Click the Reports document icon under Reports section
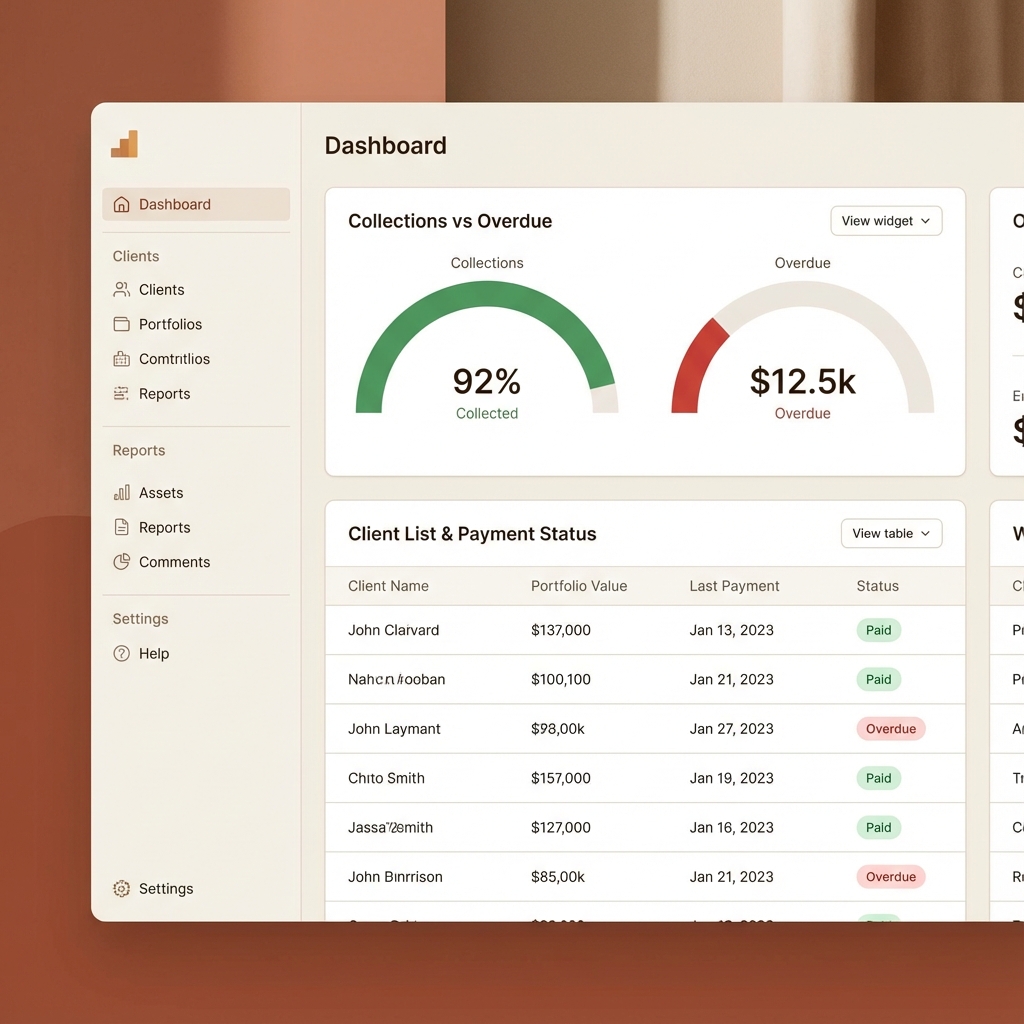Viewport: 1024px width, 1024px height. click(x=122, y=527)
